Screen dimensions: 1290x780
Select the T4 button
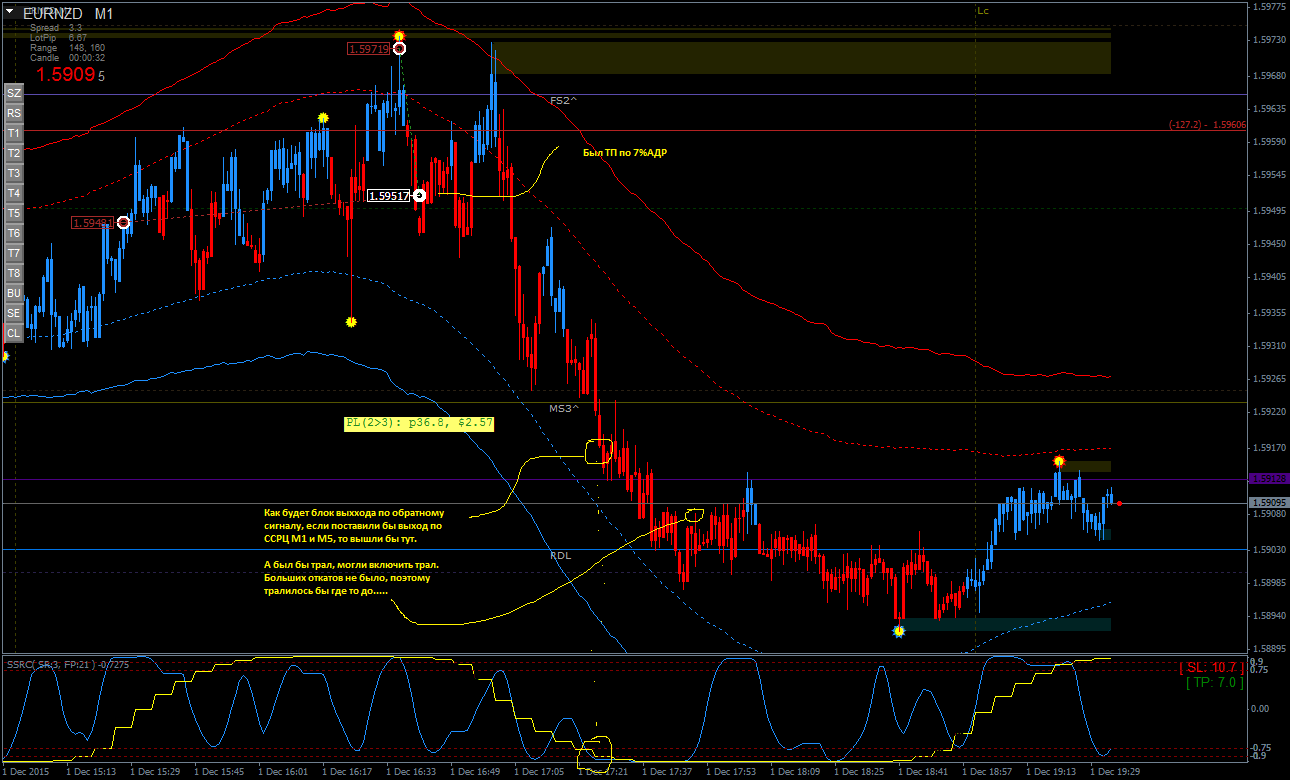[x=14, y=193]
